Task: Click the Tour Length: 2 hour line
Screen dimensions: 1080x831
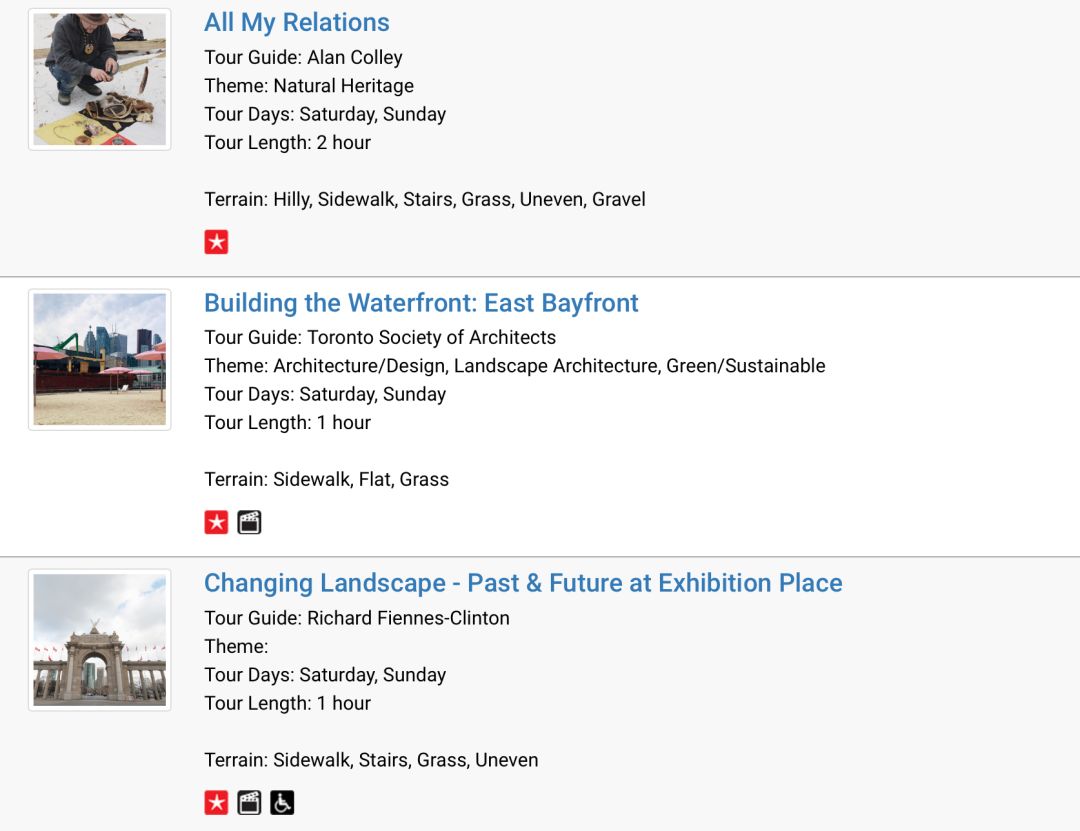Action: [287, 142]
